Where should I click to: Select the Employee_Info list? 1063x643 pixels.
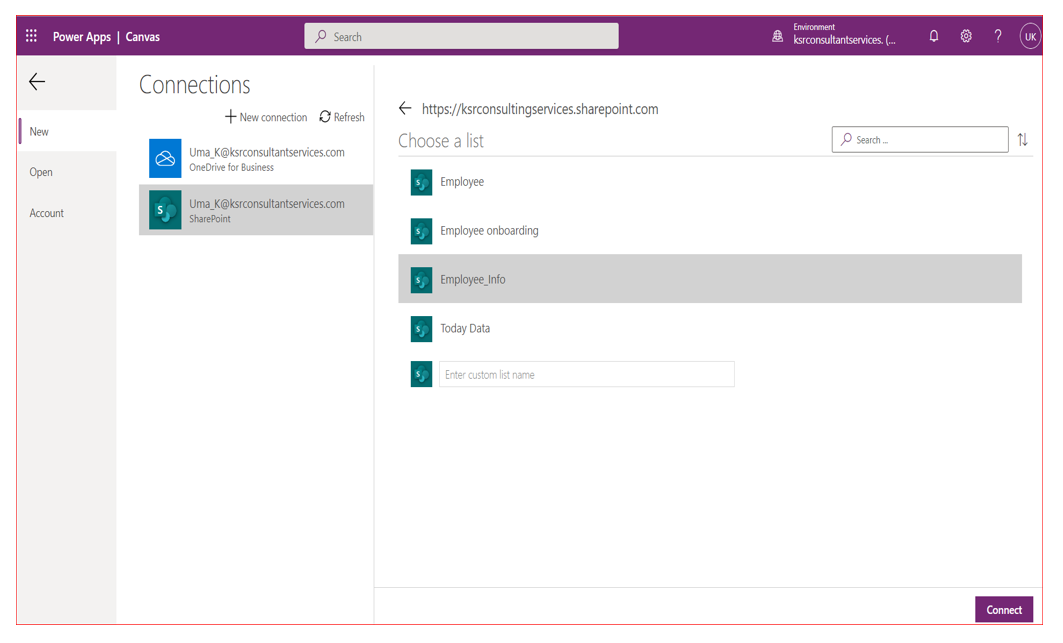(x=710, y=279)
